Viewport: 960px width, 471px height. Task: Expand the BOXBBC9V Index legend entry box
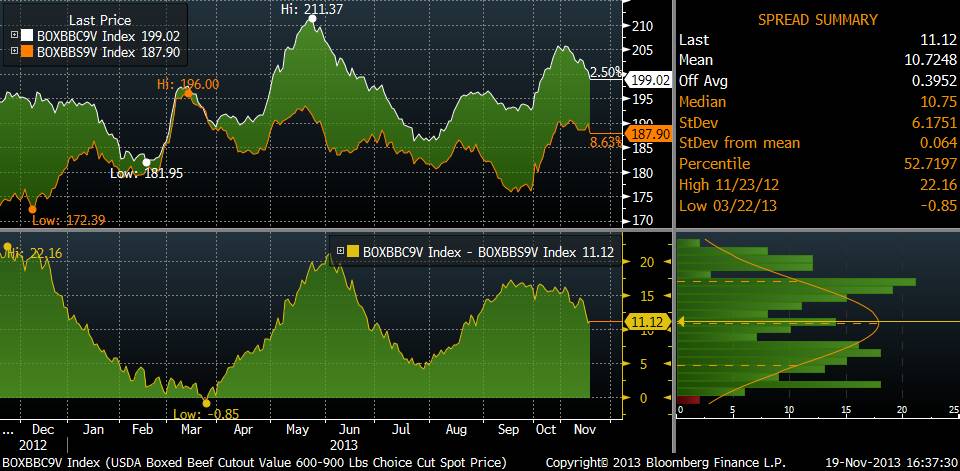pyautogui.click(x=13, y=37)
